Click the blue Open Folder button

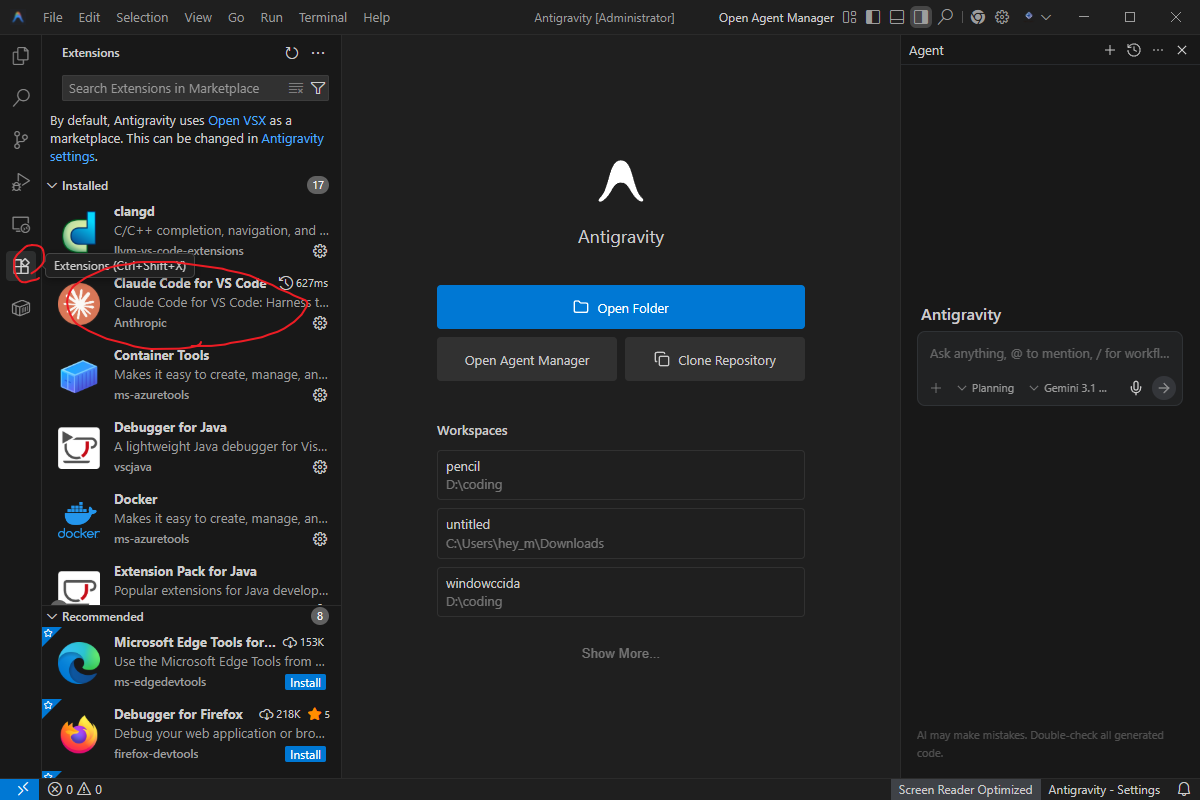621,307
